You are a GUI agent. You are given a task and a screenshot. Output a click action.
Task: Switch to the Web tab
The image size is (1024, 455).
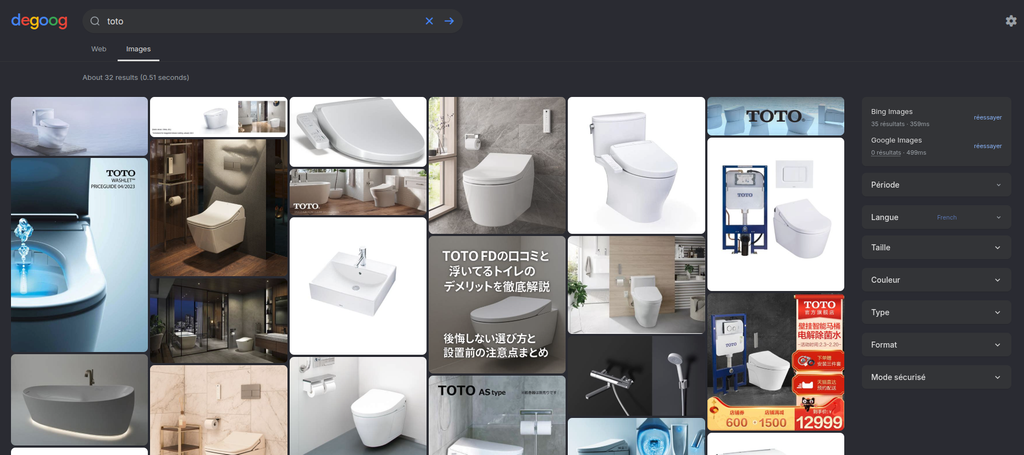(x=99, y=49)
